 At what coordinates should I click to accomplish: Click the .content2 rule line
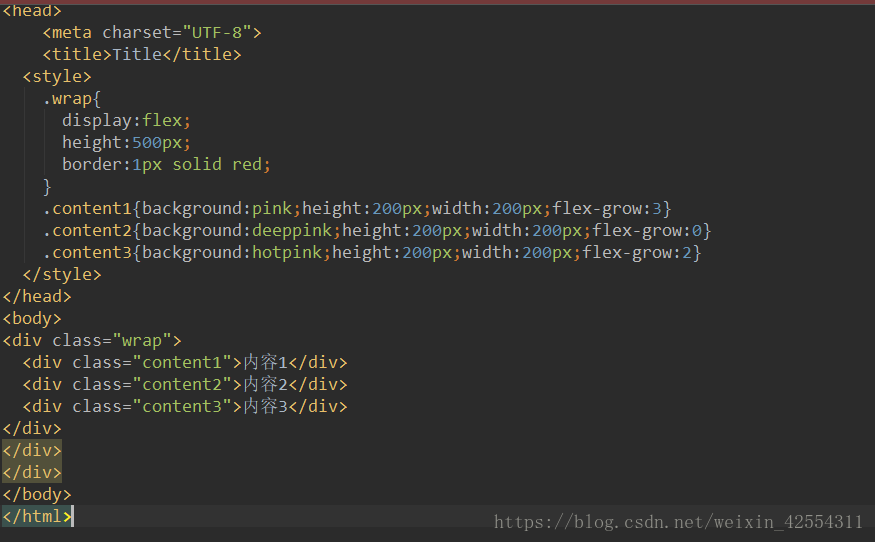[377, 231]
